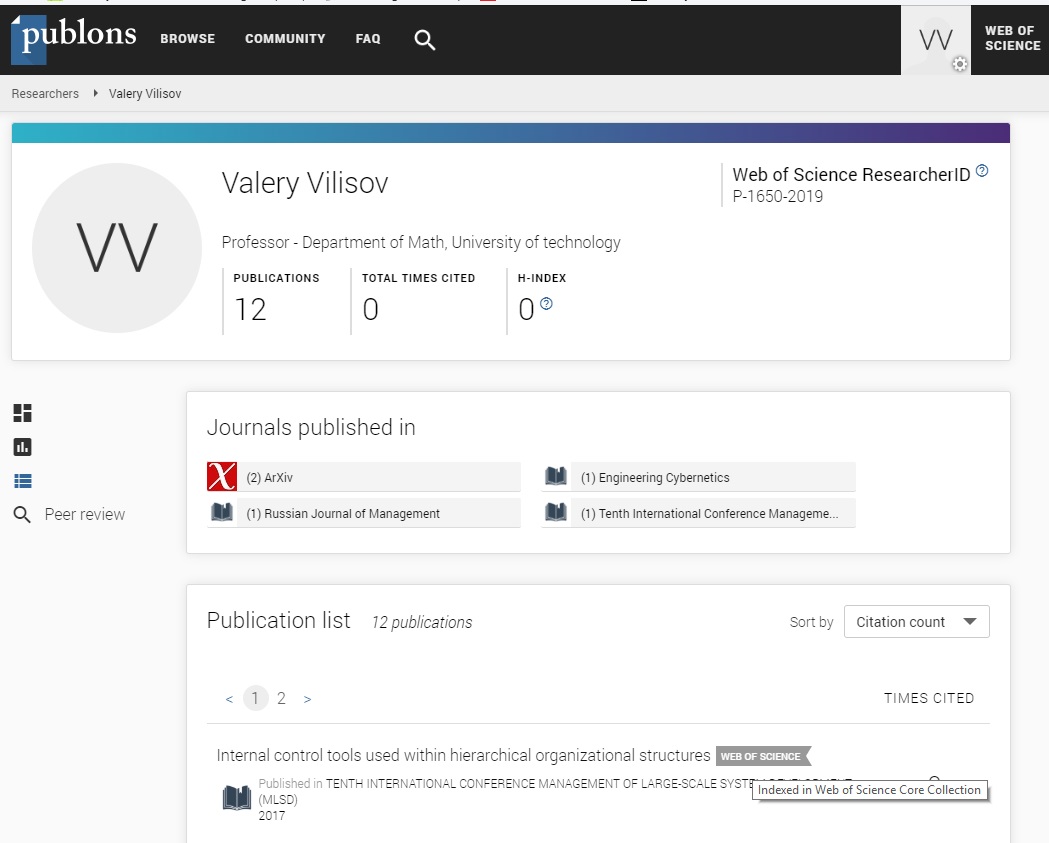Open the search magnifier in header
Screen dimensions: 1049x843
[424, 40]
